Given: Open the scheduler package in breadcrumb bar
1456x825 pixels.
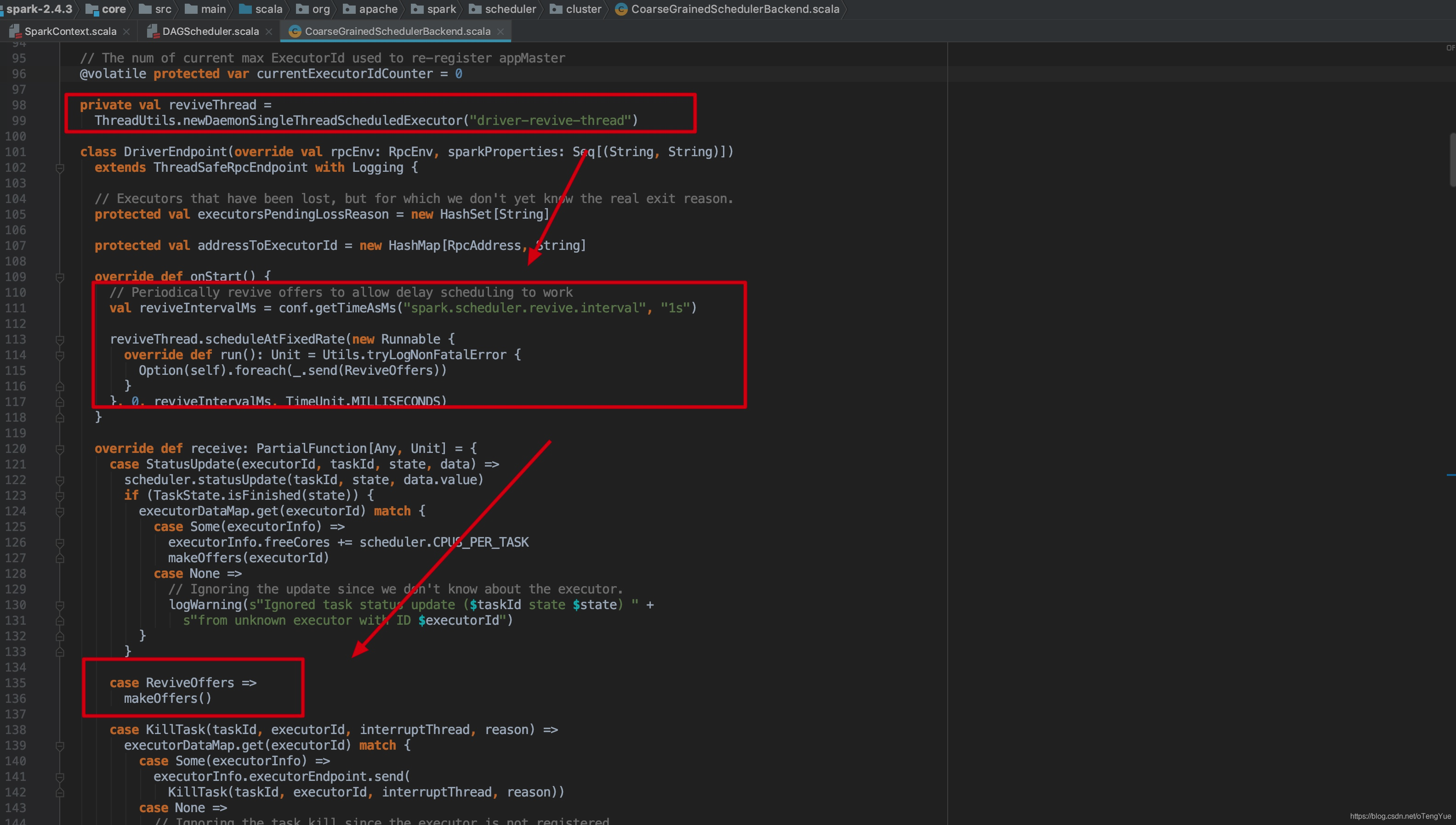Looking at the screenshot, I should (503, 9).
